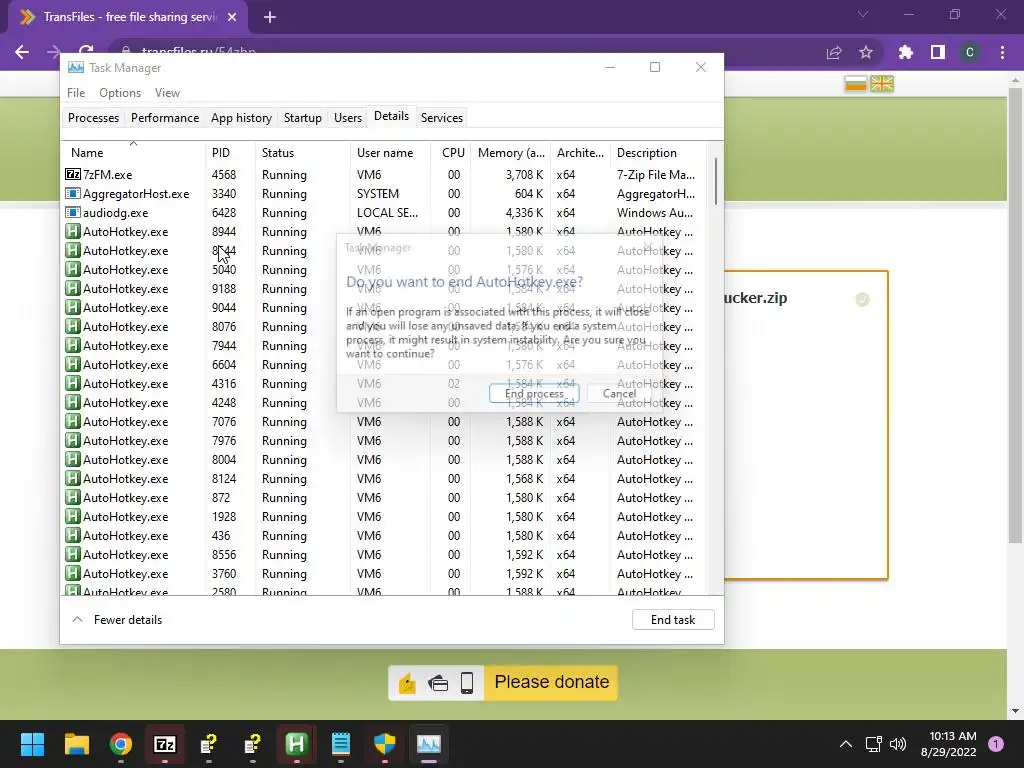Image resolution: width=1024 pixels, height=768 pixels.
Task: Click the Please donate button
Action: click(x=551, y=682)
